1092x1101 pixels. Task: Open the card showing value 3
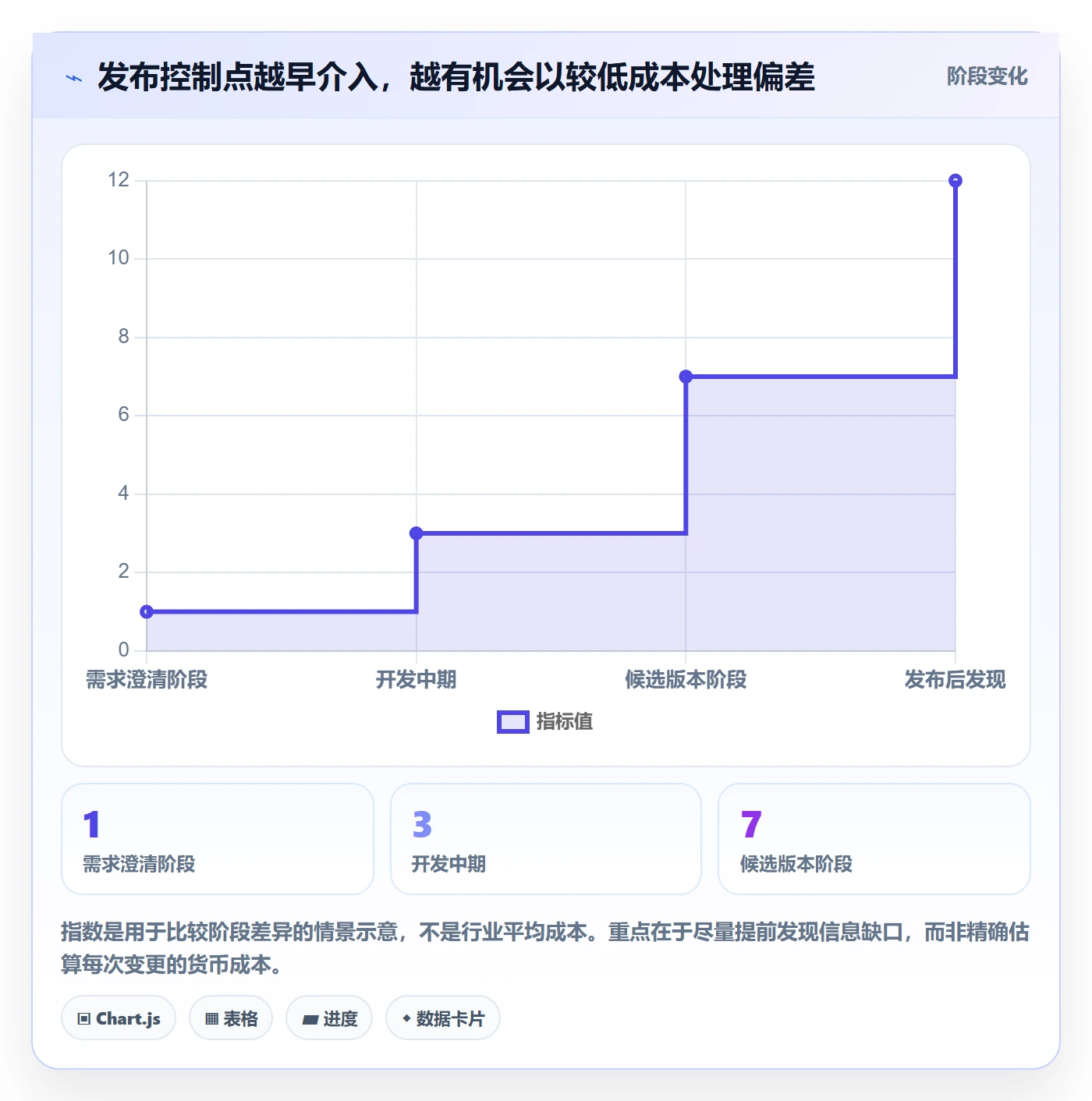coord(546,839)
